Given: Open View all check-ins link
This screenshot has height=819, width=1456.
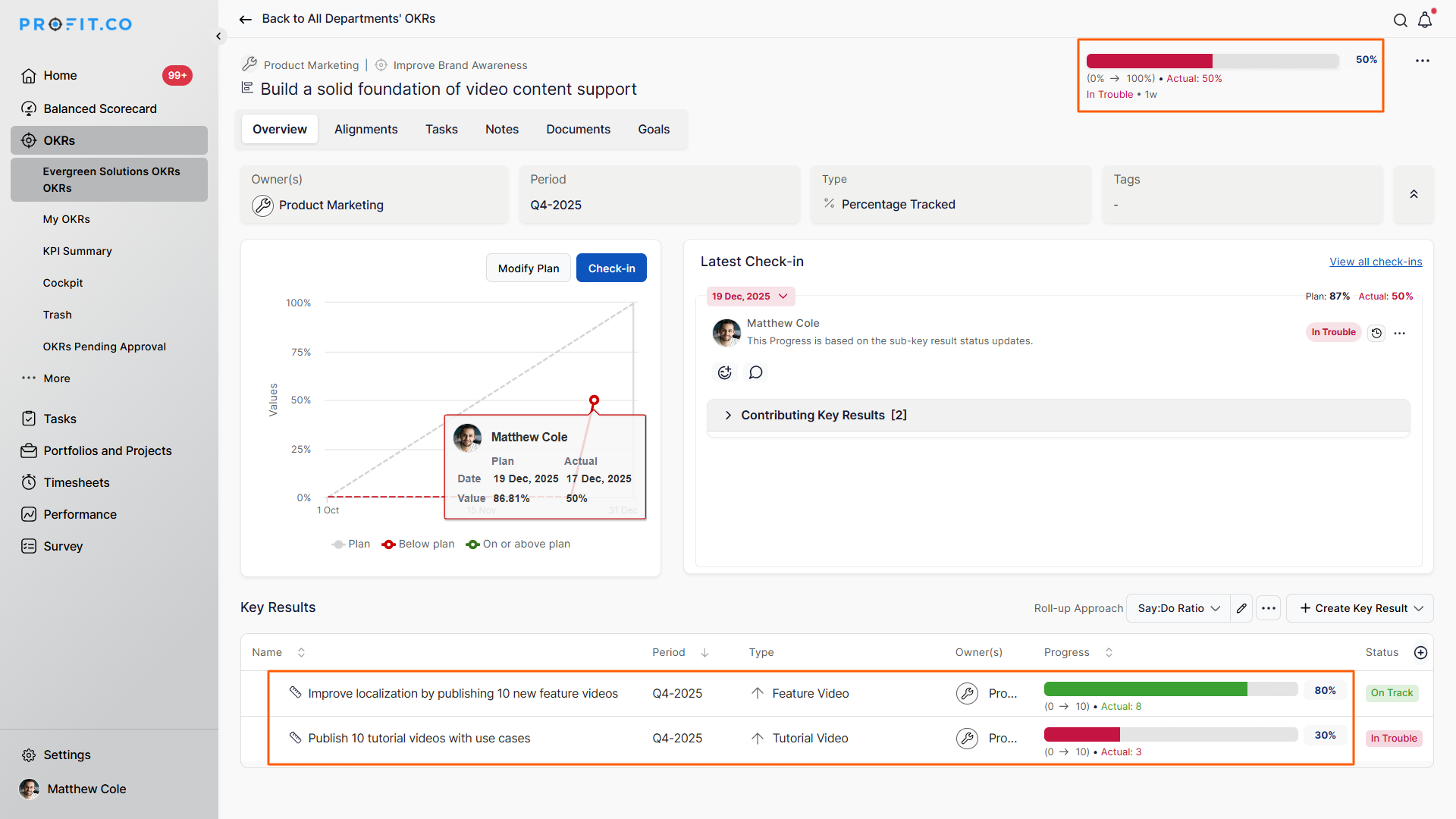Looking at the screenshot, I should coord(1375,262).
